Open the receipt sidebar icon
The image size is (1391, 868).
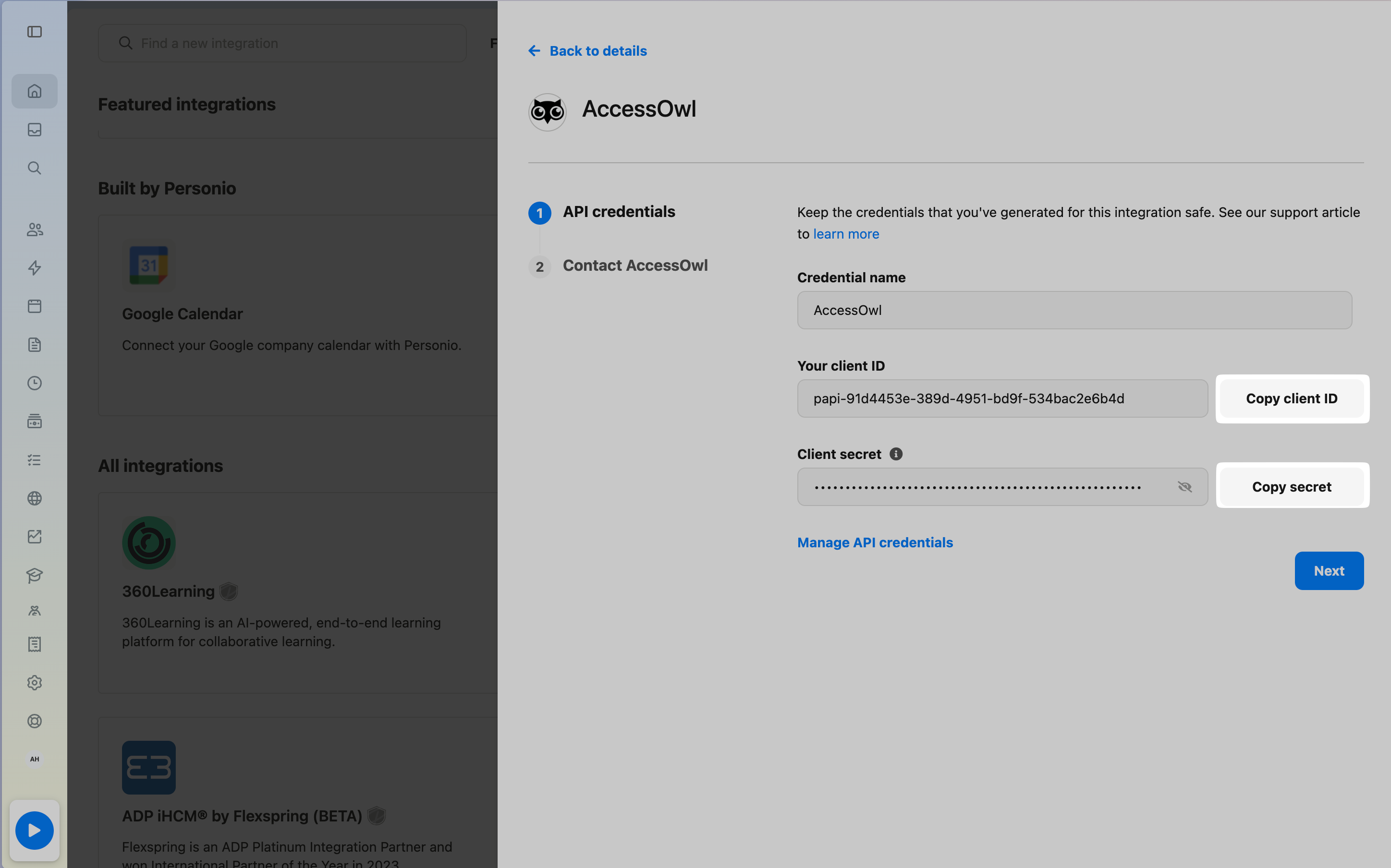35,644
